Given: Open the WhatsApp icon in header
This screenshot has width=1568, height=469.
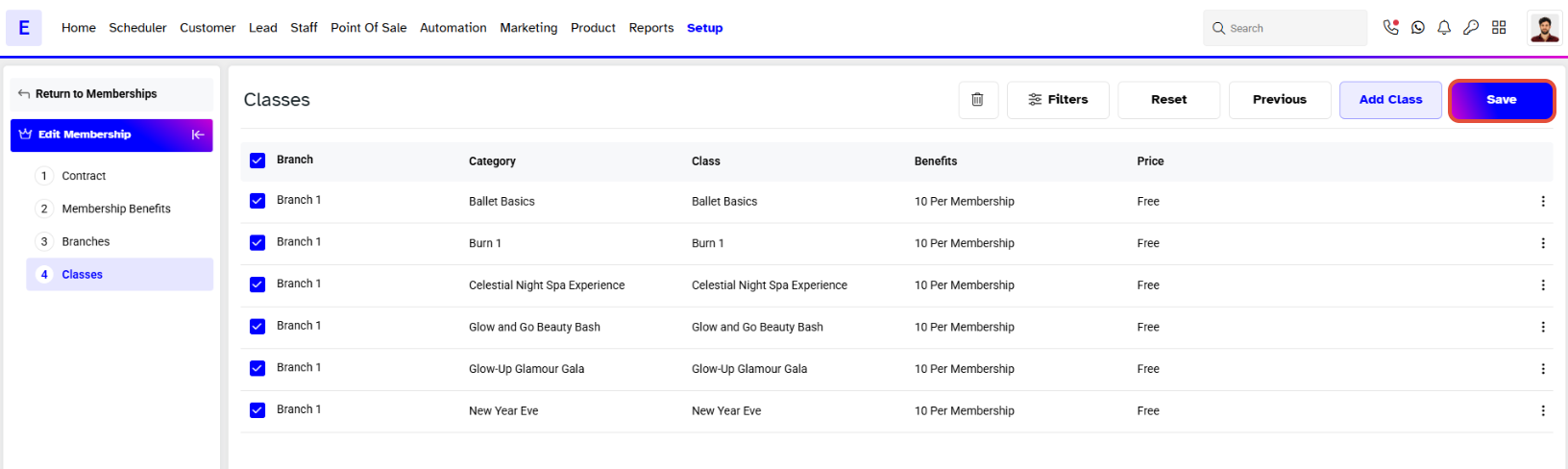Looking at the screenshot, I should pos(1418,28).
